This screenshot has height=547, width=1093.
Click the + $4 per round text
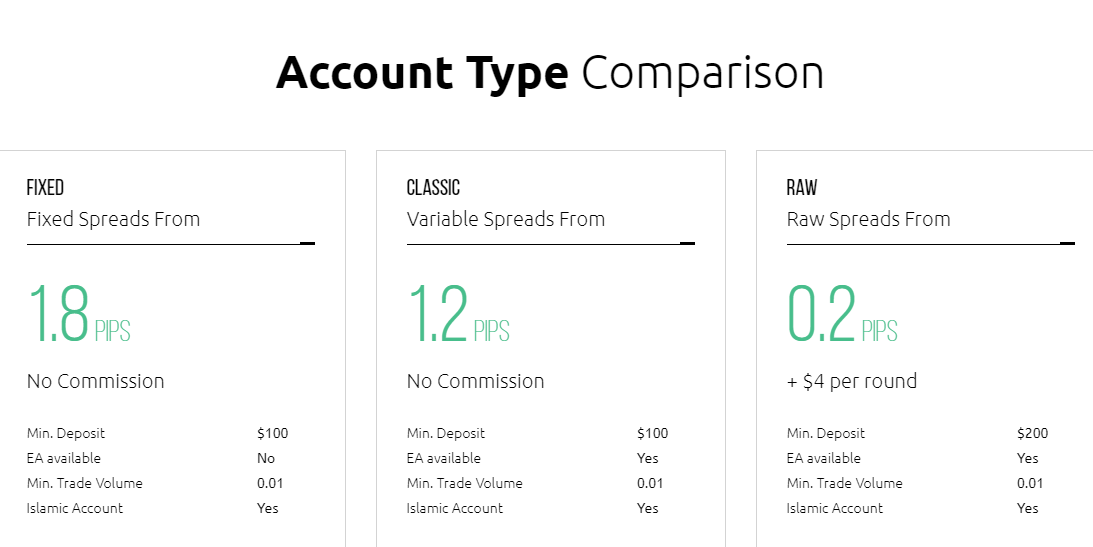852,381
